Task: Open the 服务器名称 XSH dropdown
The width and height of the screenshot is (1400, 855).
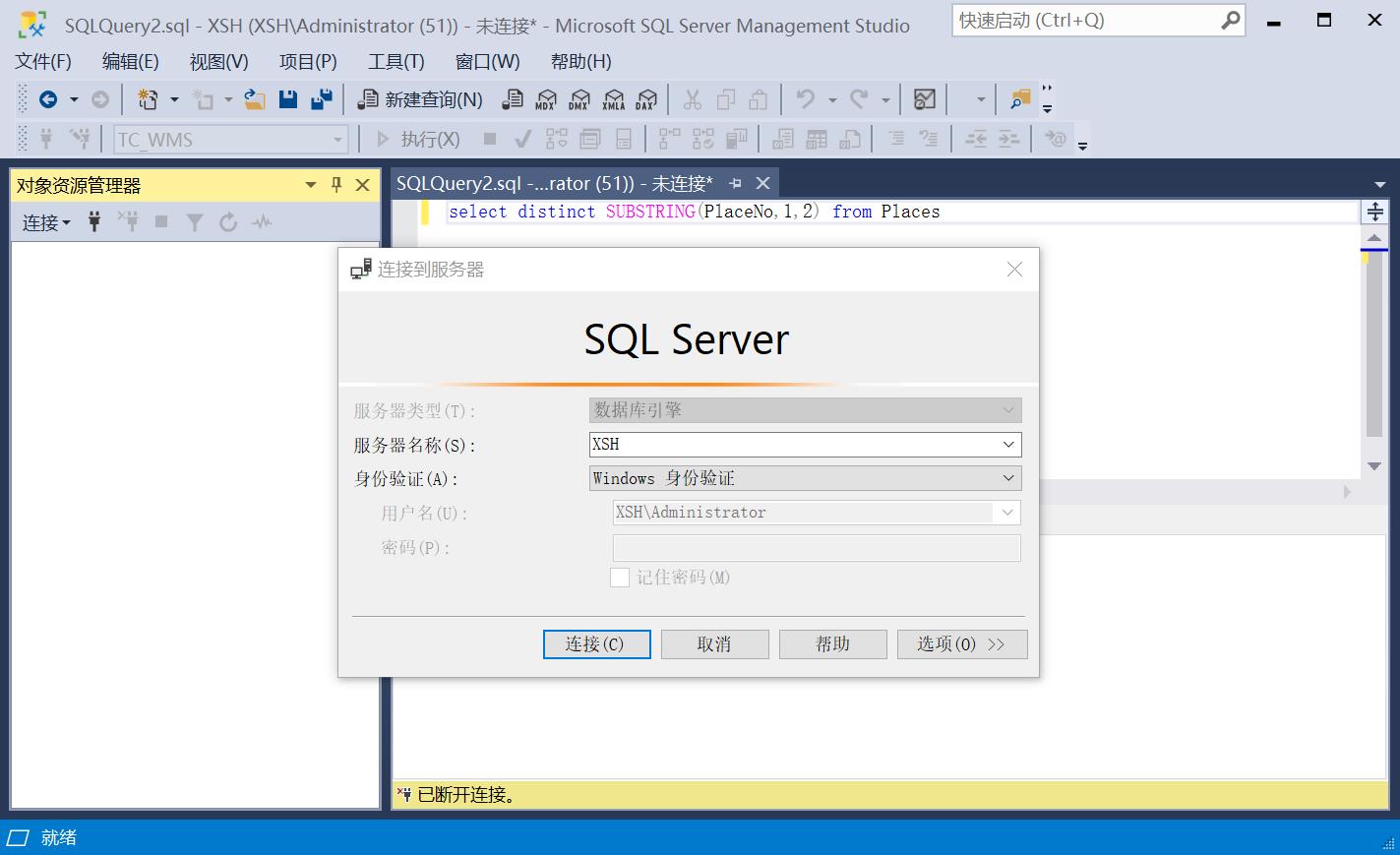Action: 1008,445
